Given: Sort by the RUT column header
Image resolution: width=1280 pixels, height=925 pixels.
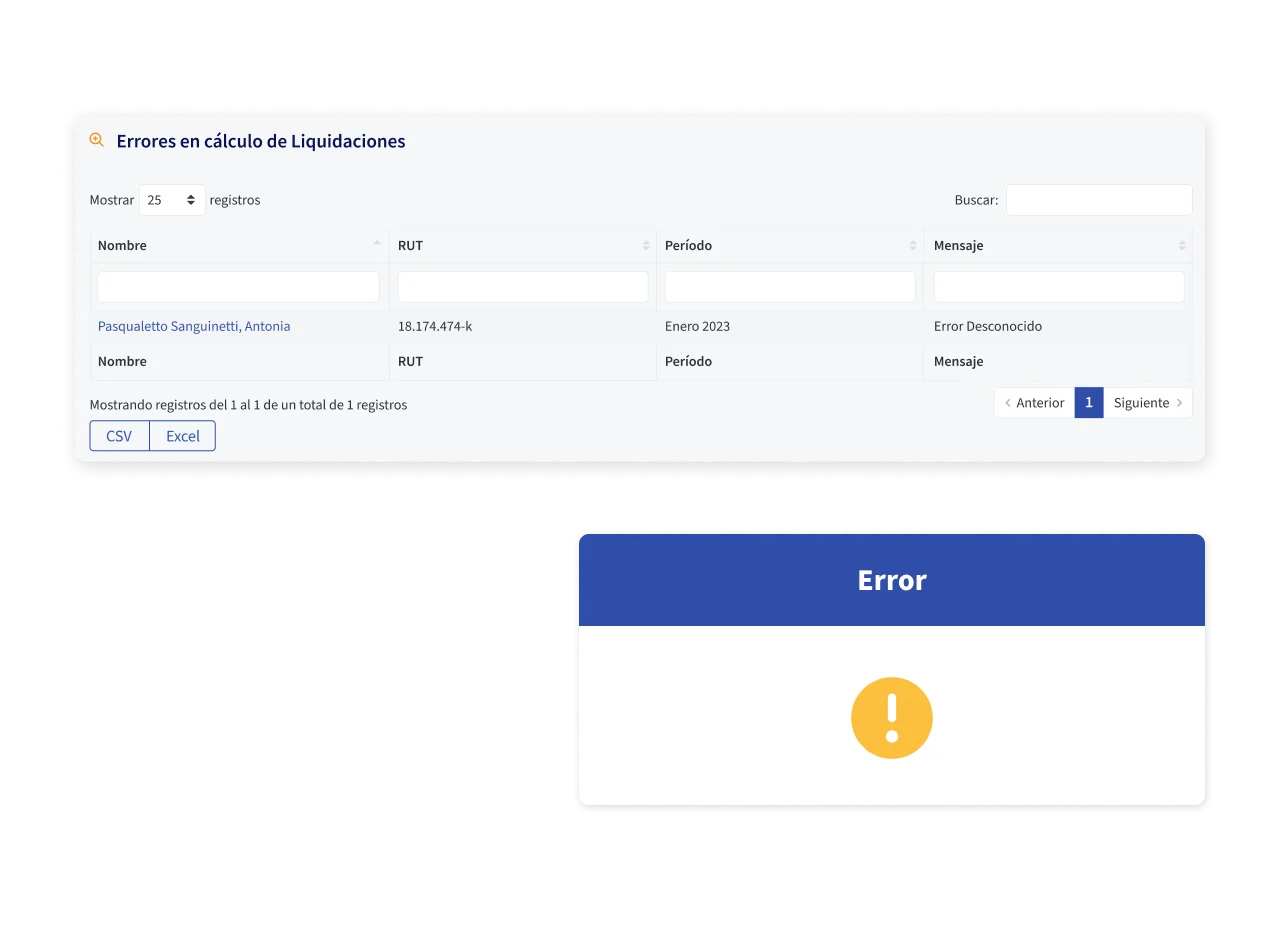Looking at the screenshot, I should (x=523, y=245).
